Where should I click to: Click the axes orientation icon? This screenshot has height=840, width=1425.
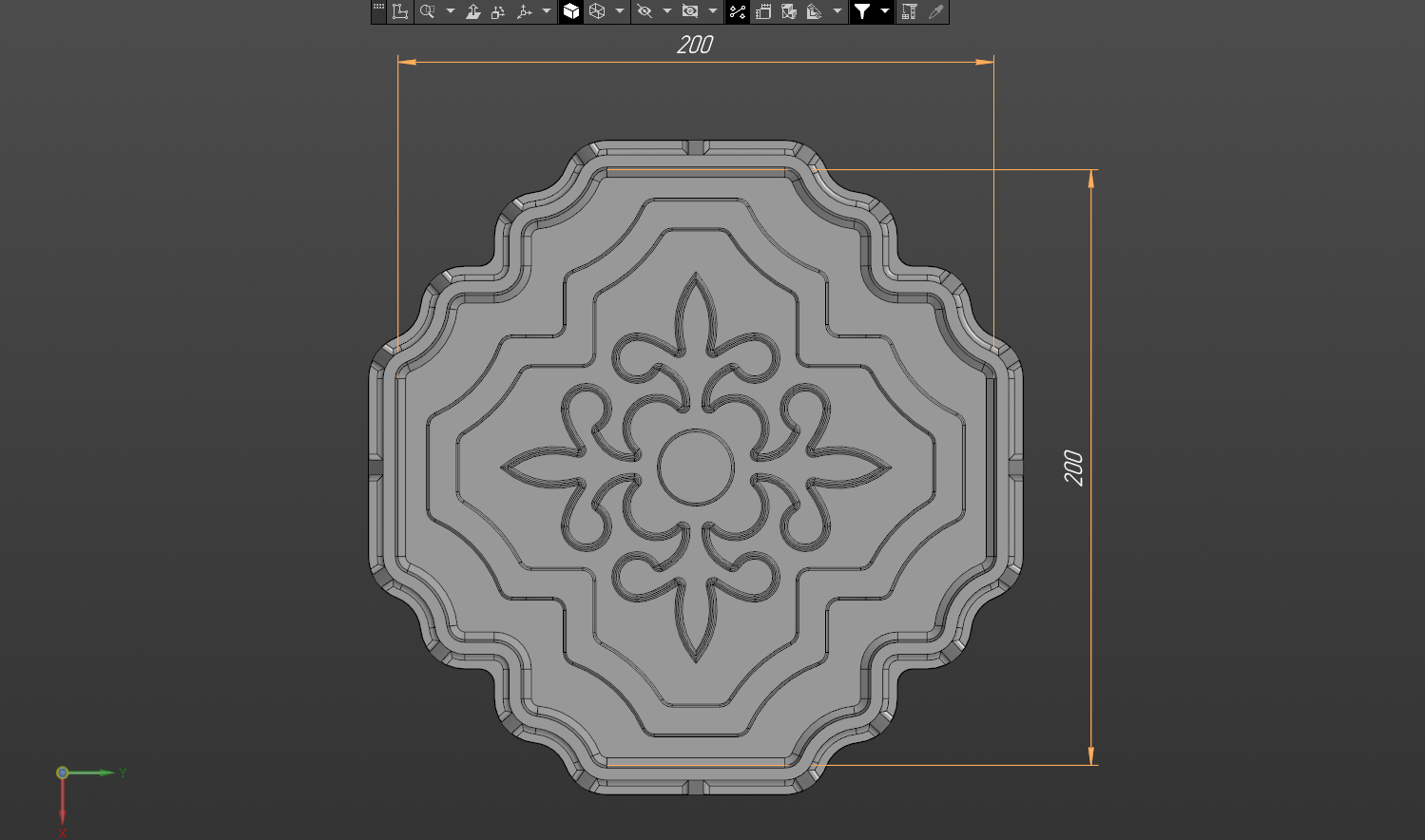(x=524, y=11)
